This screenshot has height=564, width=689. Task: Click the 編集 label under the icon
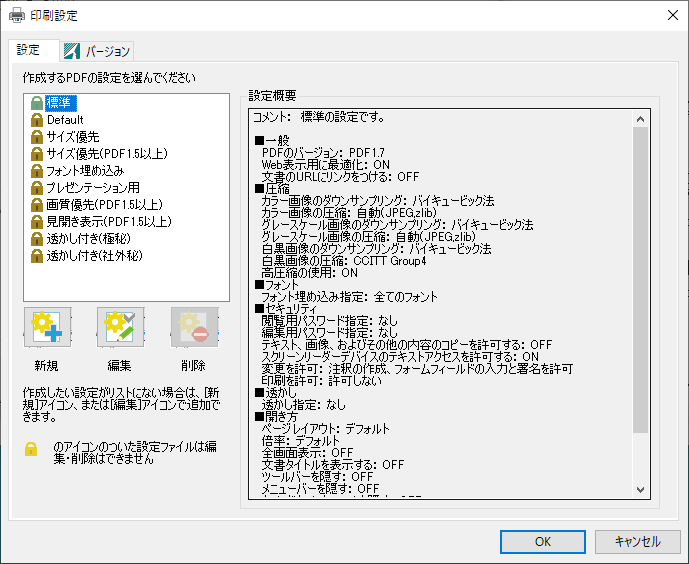[x=120, y=365]
